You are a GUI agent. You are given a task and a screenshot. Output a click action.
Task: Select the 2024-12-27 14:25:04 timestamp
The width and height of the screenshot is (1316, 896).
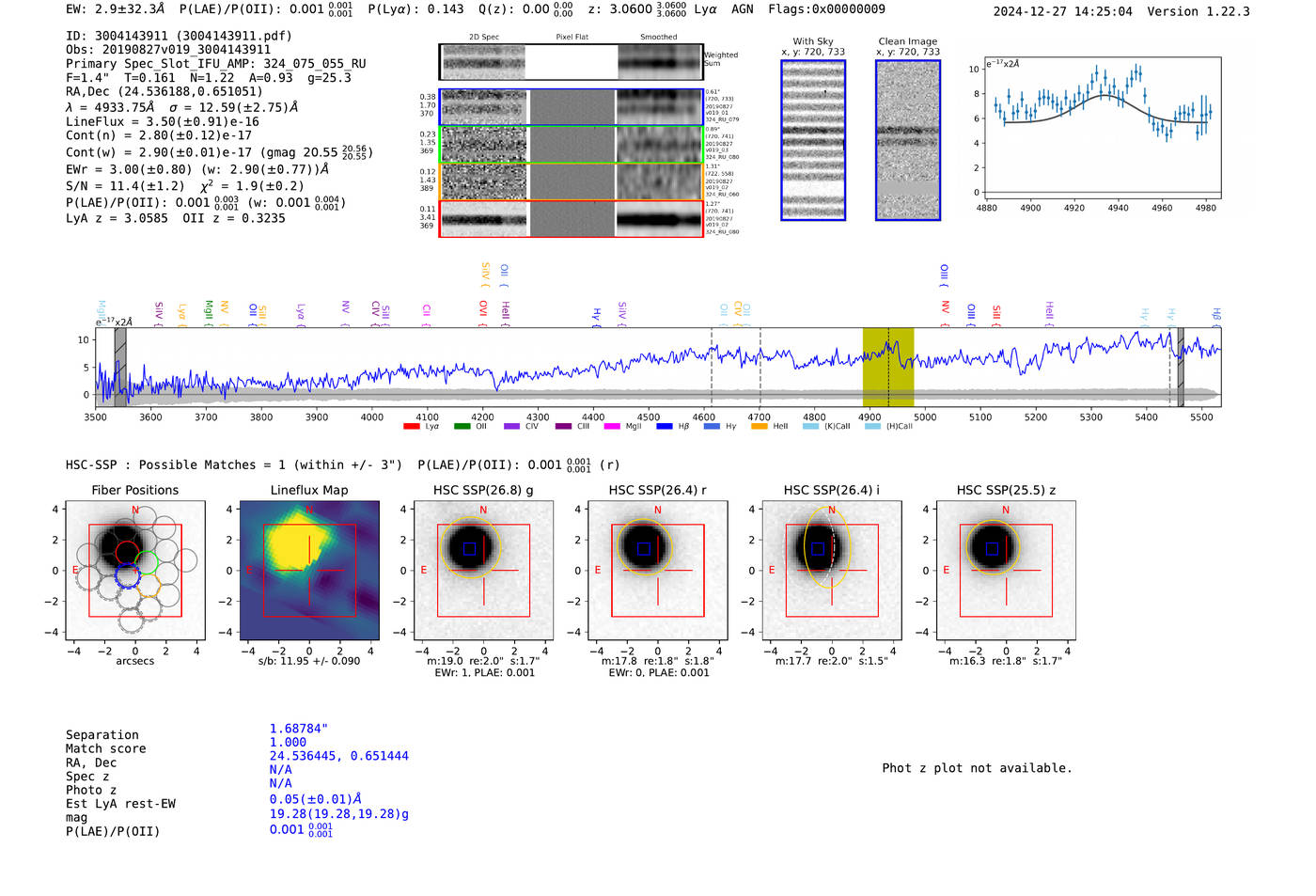pyautogui.click(x=1063, y=11)
